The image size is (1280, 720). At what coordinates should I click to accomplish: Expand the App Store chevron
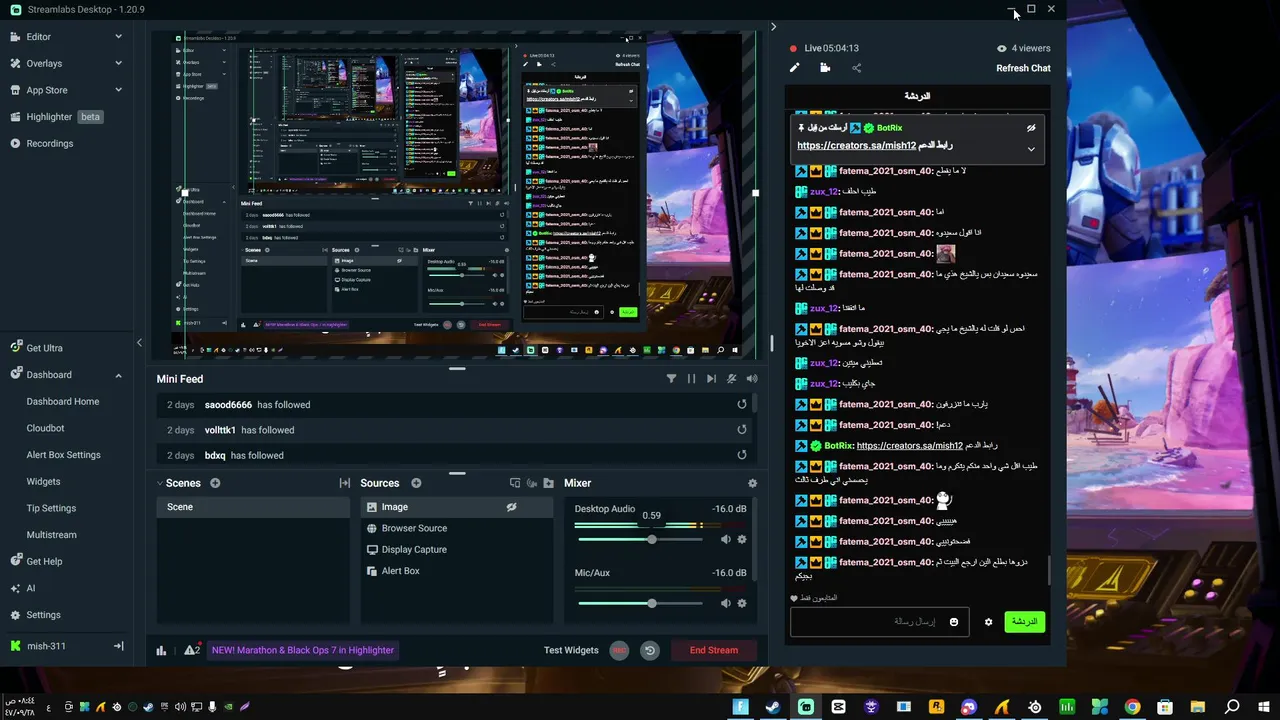tap(118, 90)
